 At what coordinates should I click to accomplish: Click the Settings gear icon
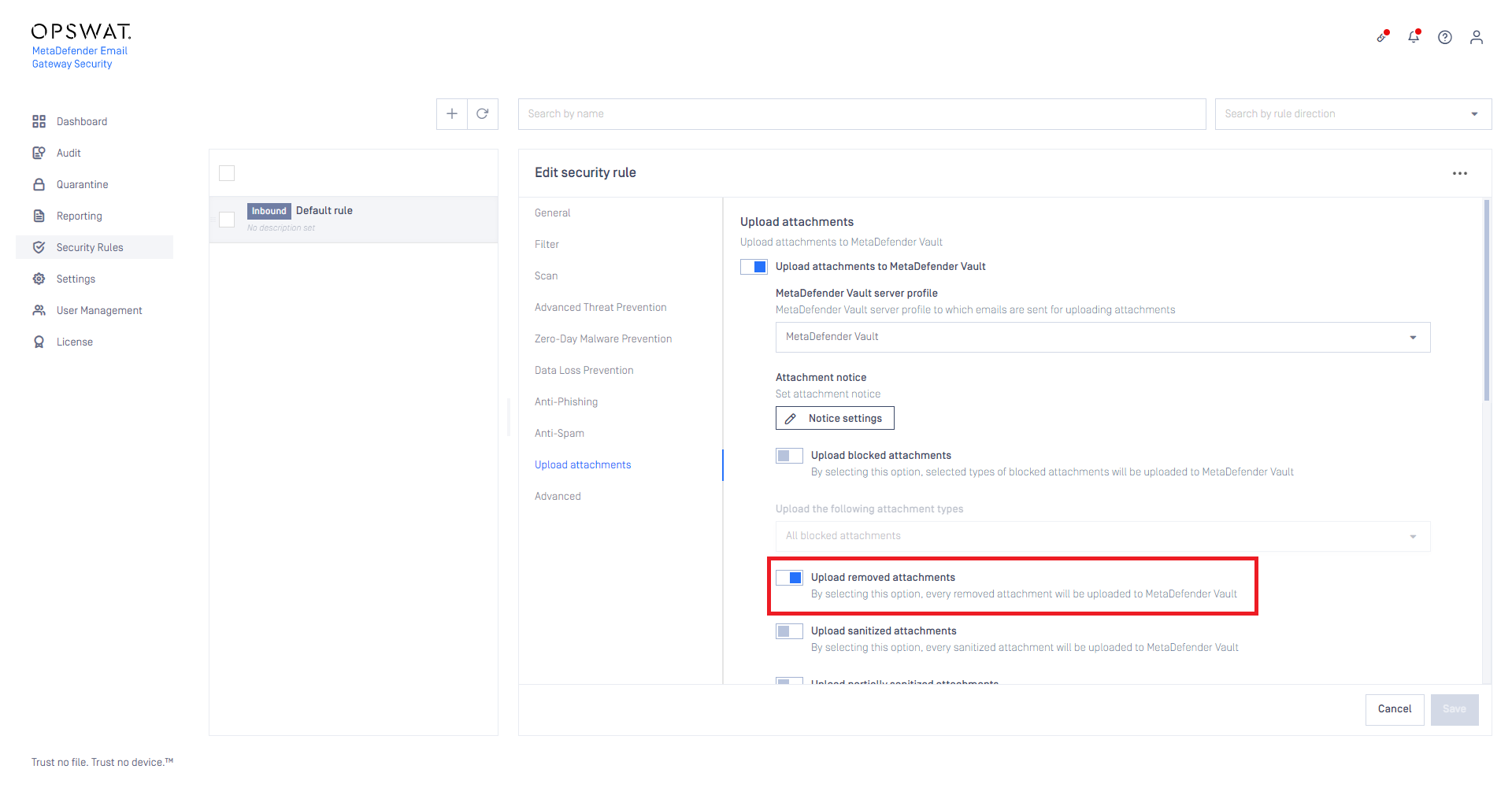tap(39, 279)
